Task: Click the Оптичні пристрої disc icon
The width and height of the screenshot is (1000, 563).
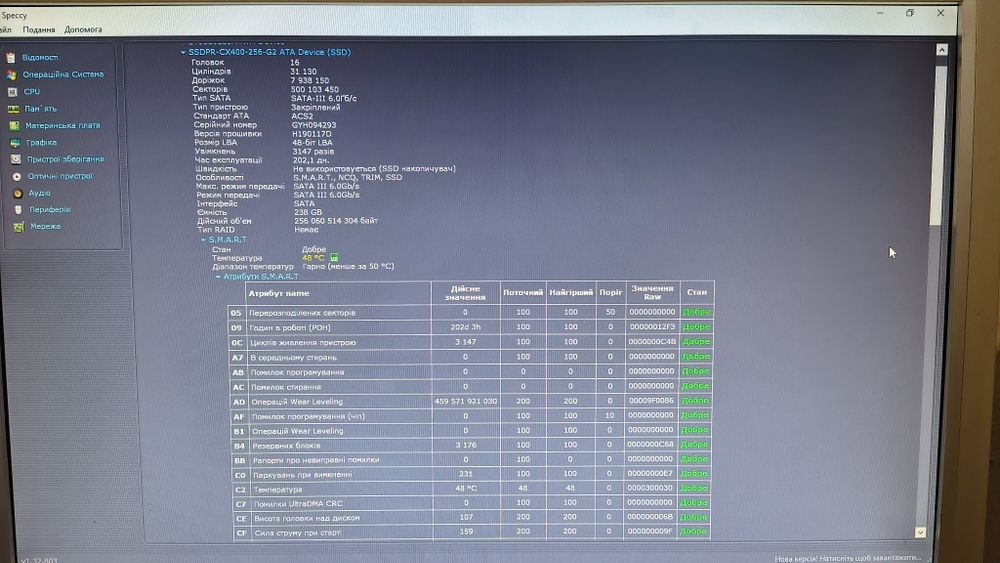Action: (x=17, y=177)
